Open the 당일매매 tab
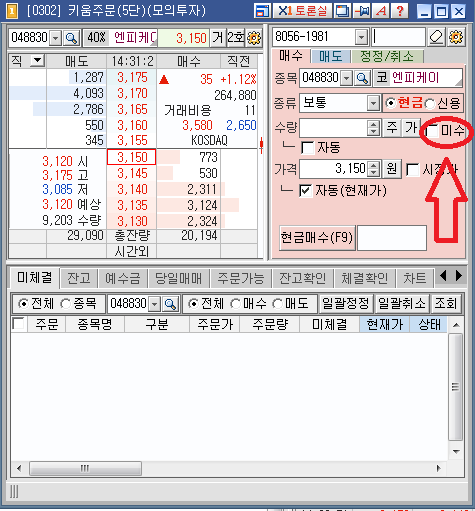The height and width of the screenshot is (511, 475). (x=179, y=278)
